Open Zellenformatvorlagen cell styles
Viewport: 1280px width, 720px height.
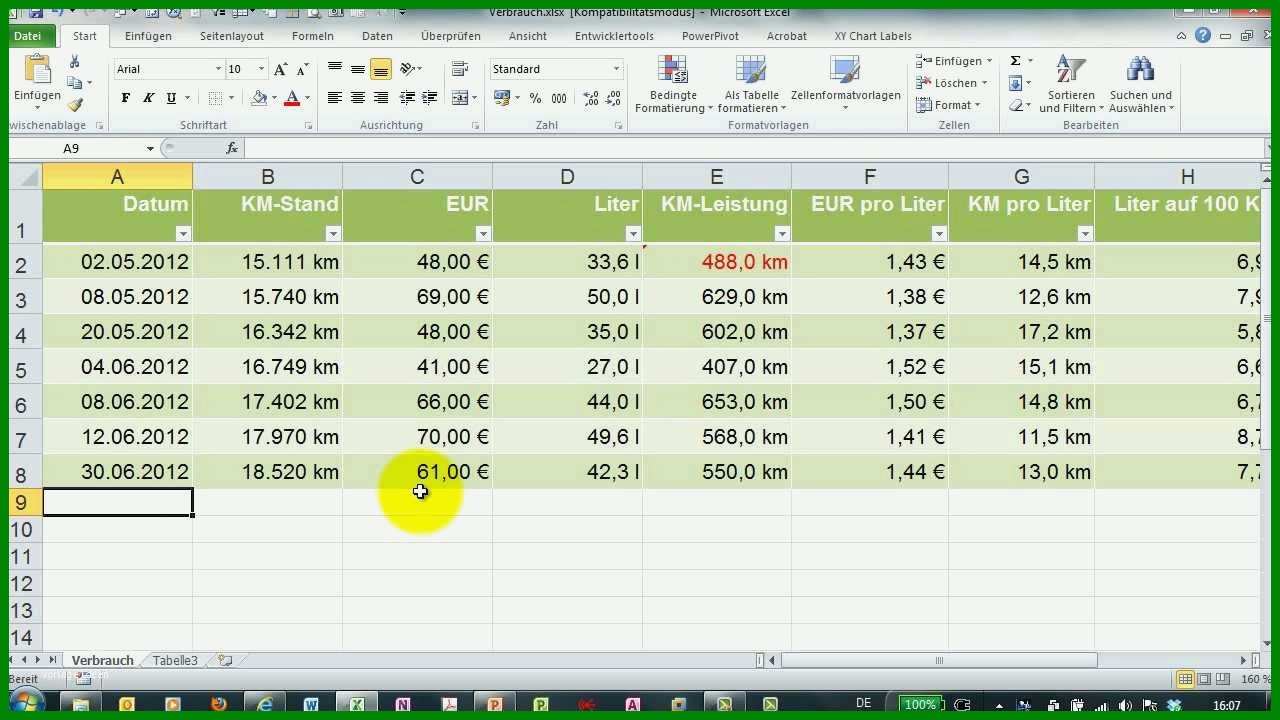(x=846, y=84)
